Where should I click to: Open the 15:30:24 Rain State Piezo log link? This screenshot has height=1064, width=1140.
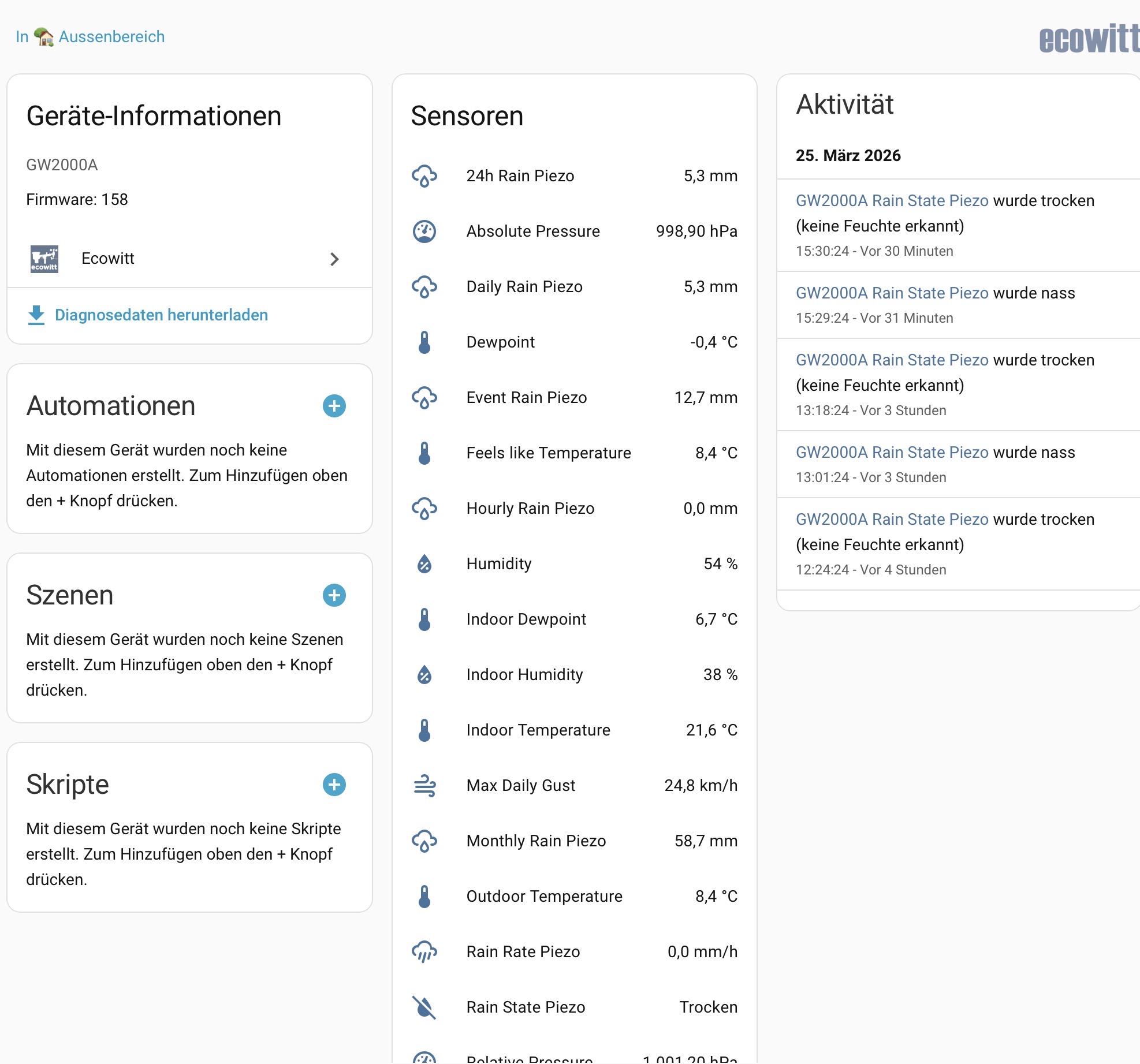click(892, 201)
